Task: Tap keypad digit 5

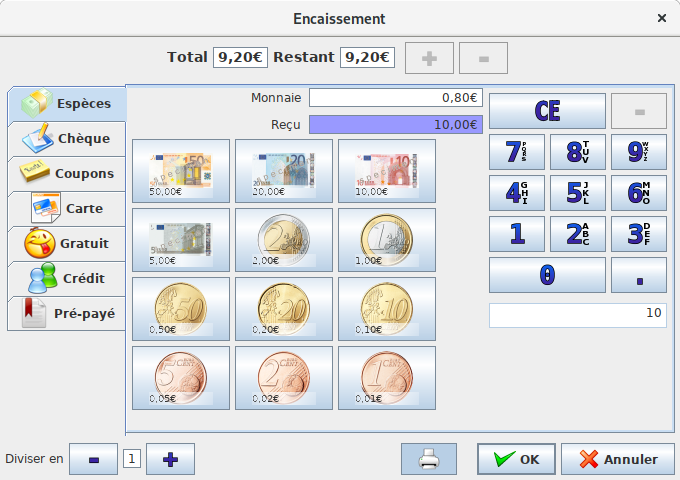Action: point(578,193)
